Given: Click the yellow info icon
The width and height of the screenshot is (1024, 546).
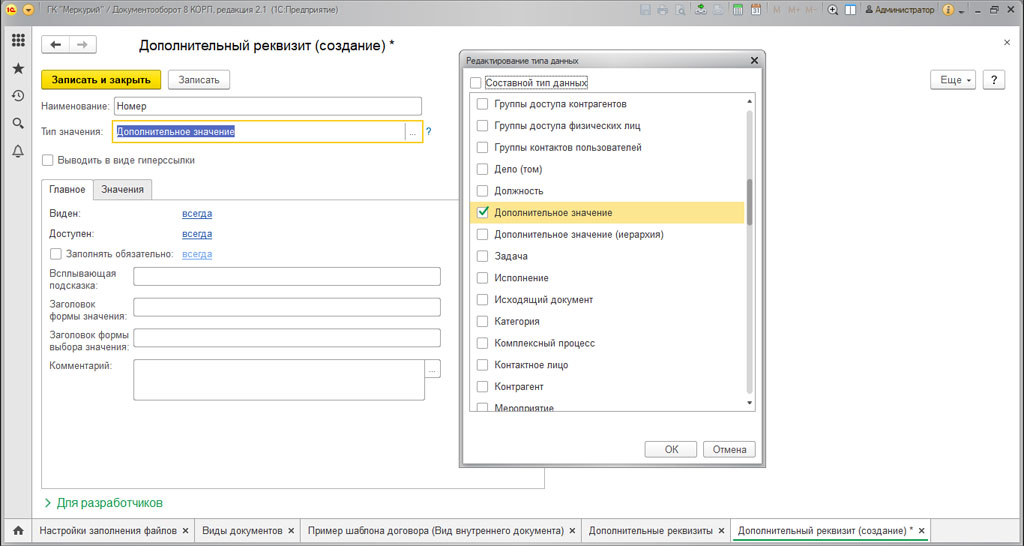Looking at the screenshot, I should (948, 10).
